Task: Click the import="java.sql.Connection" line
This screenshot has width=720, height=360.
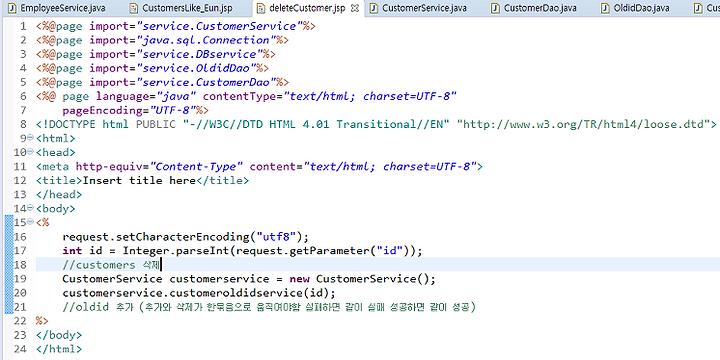Action: pyautogui.click(x=163, y=40)
